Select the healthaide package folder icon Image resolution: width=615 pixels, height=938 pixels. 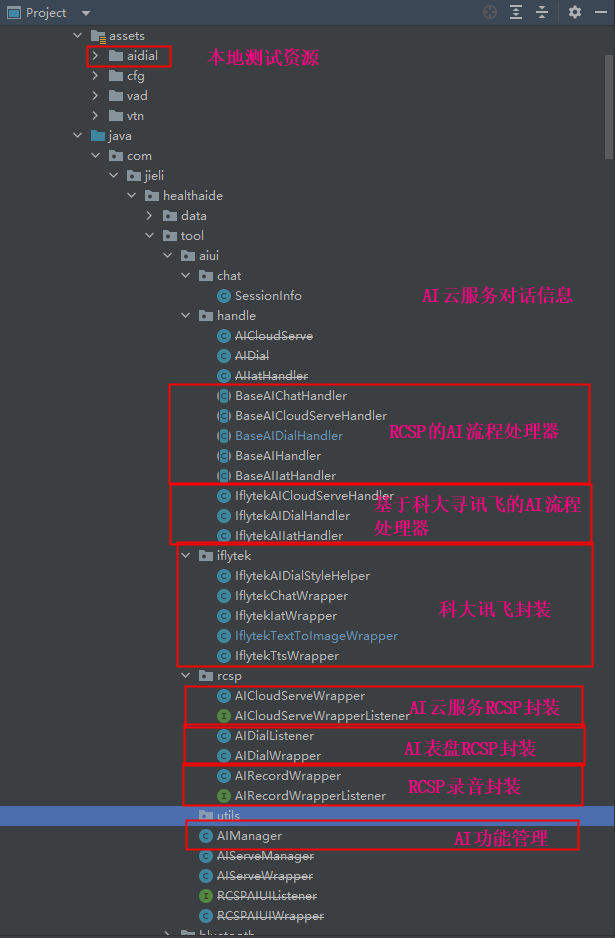click(x=153, y=196)
